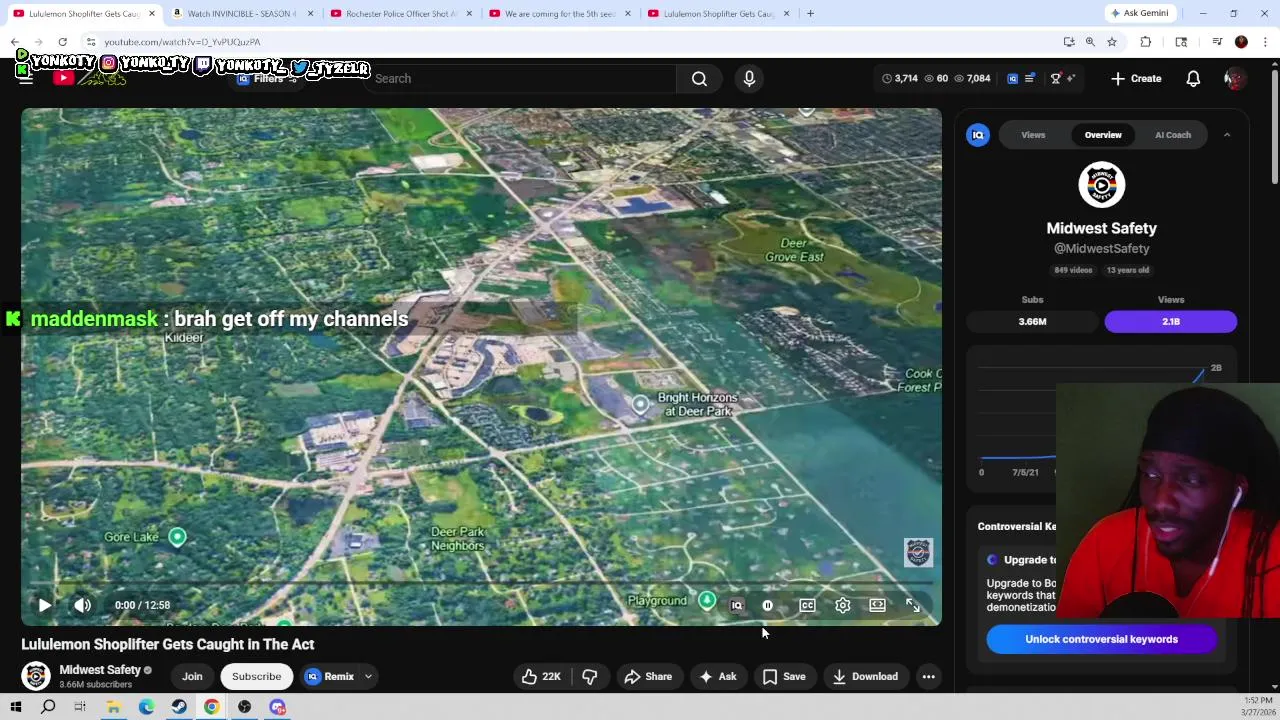Unlock controversial keywords
The height and width of the screenshot is (720, 1280).
tap(1101, 639)
